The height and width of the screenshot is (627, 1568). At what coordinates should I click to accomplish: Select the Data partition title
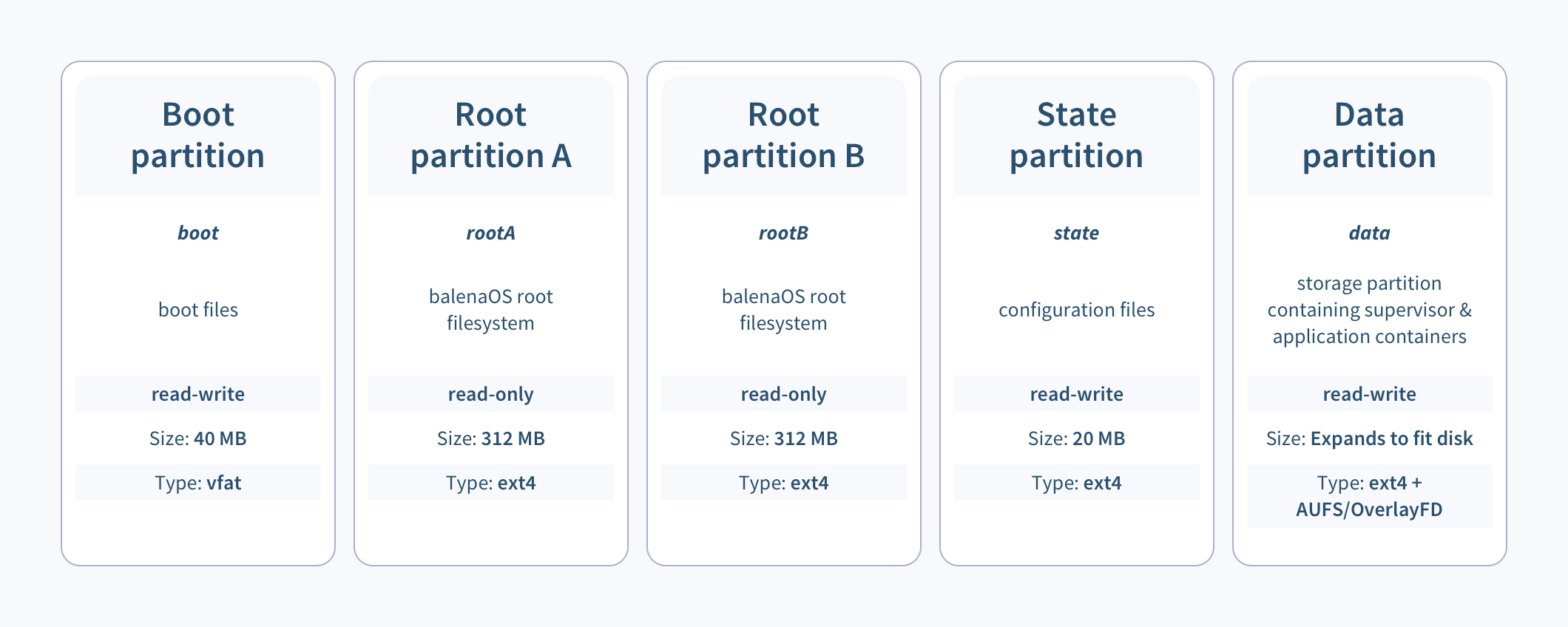pos(1369,135)
